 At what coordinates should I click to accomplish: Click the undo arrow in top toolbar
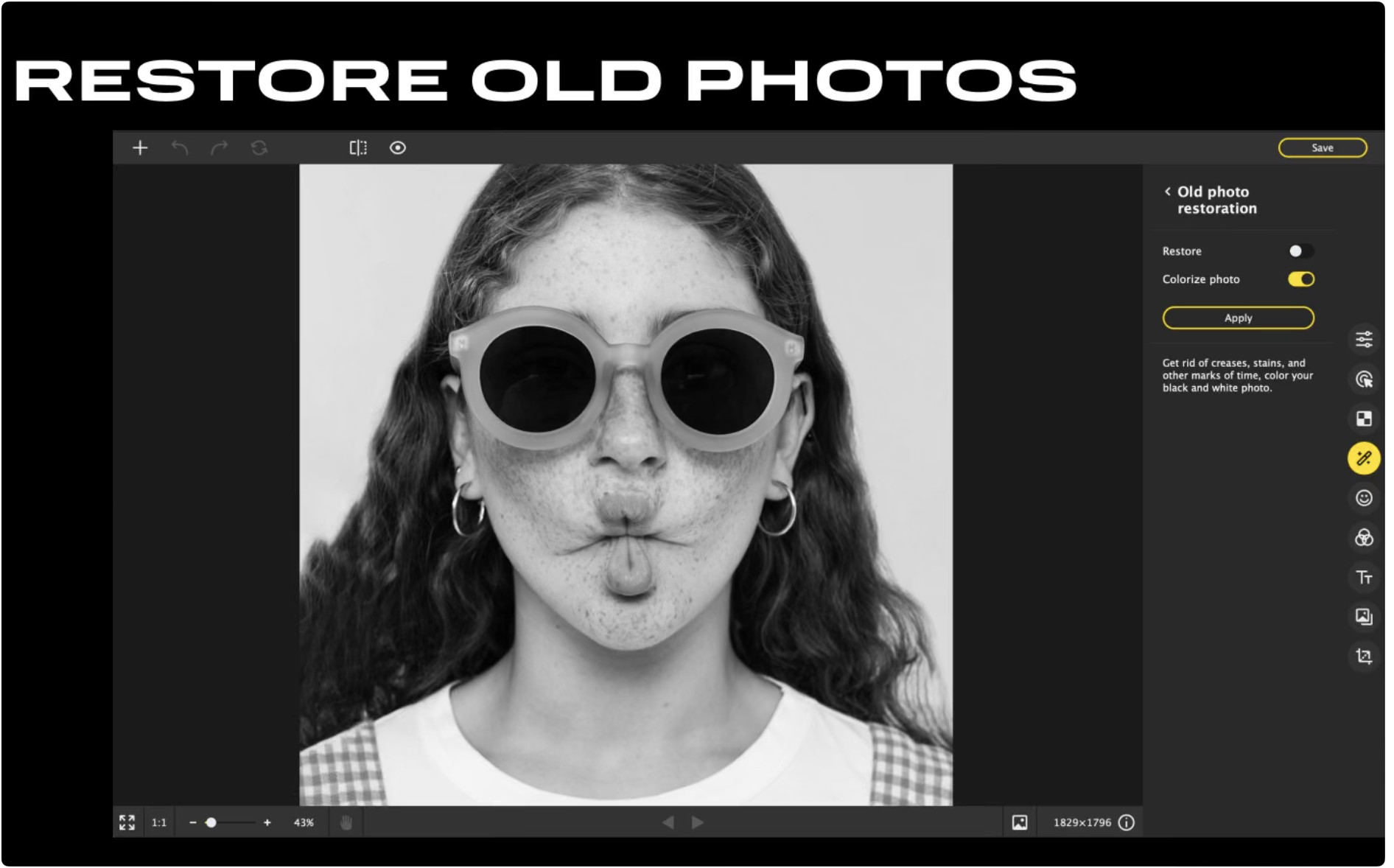point(180,148)
